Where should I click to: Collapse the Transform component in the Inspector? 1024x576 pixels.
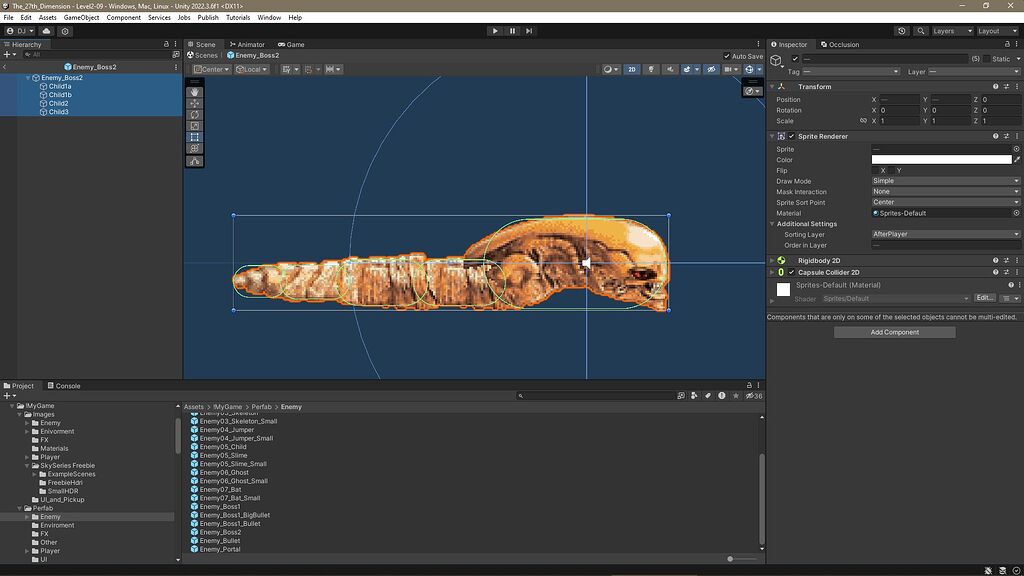(x=772, y=86)
